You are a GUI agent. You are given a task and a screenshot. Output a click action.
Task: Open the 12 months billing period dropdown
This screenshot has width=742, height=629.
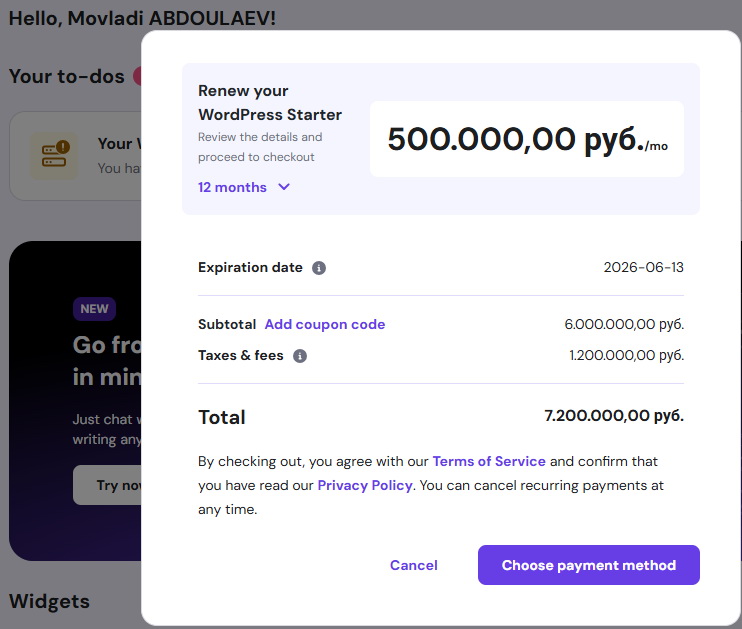click(x=233, y=187)
